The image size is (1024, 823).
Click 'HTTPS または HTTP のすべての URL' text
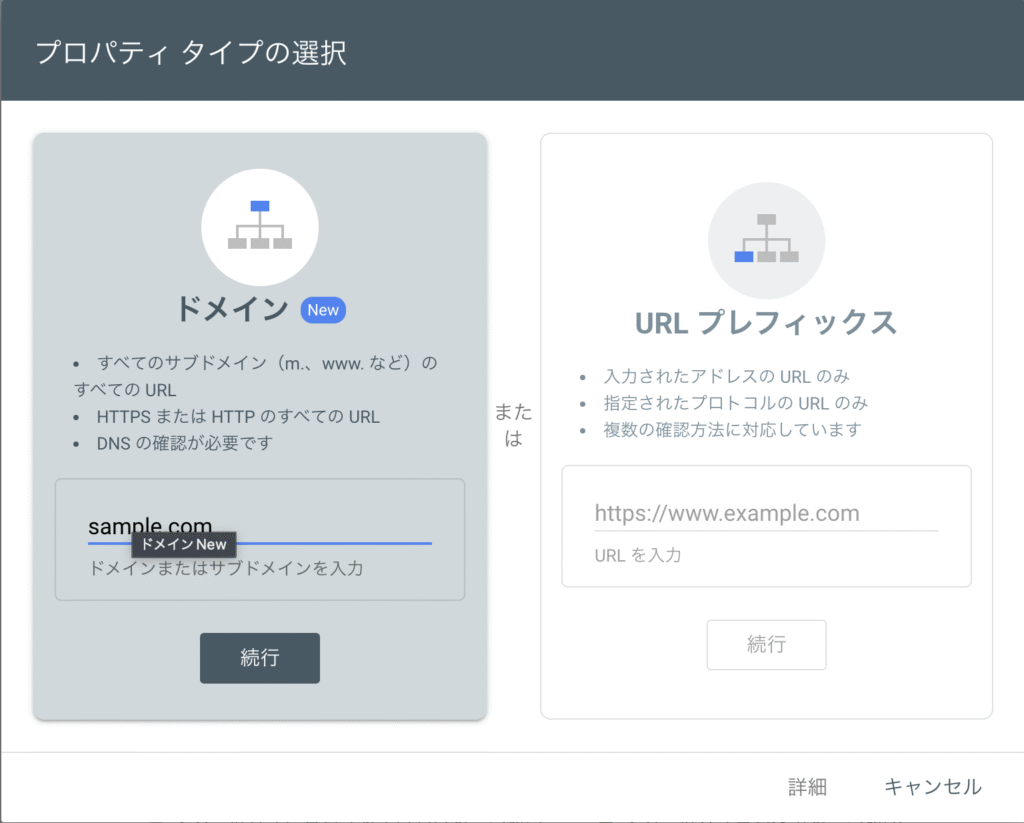(238, 417)
